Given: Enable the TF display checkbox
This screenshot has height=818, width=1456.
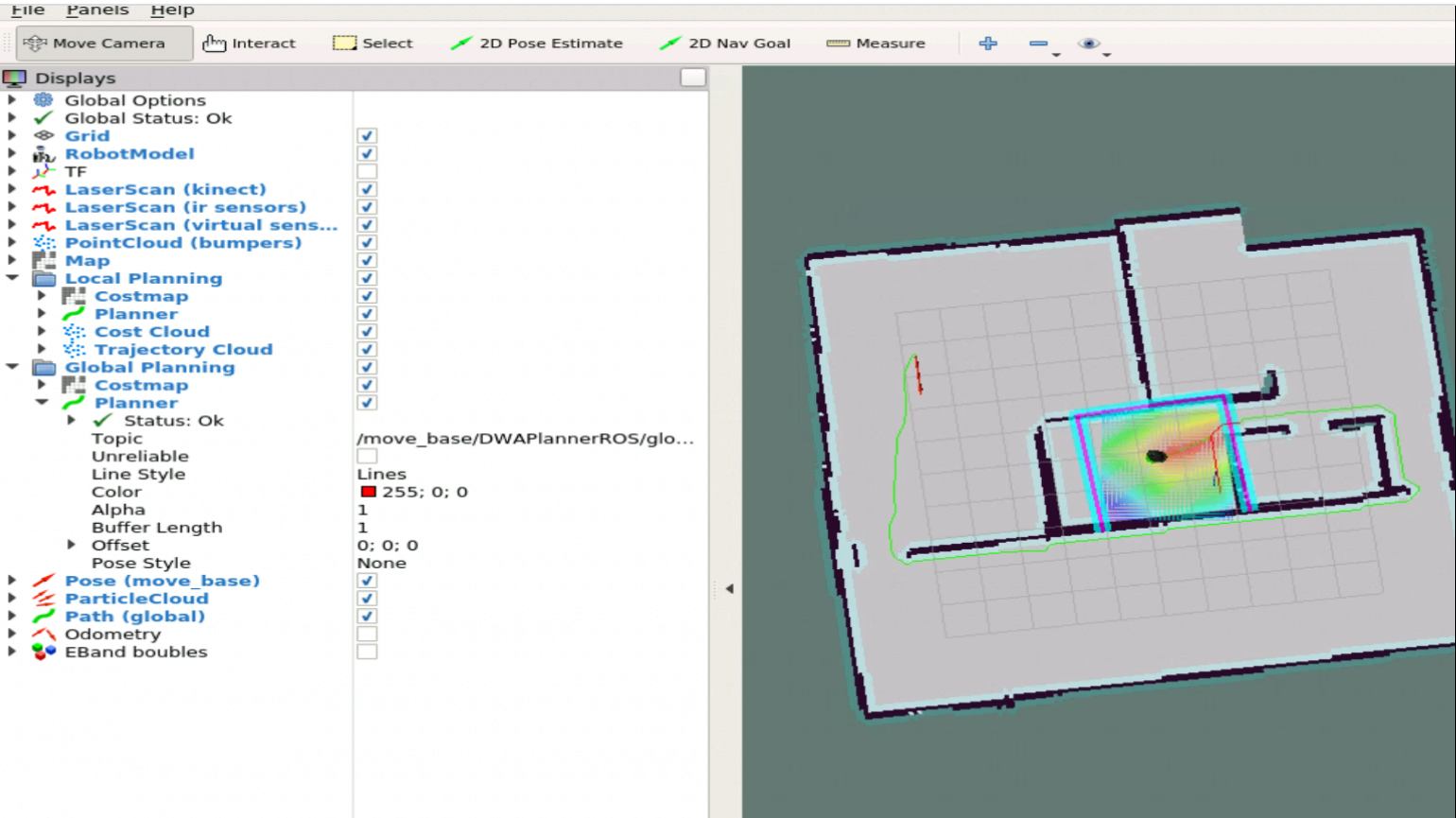Looking at the screenshot, I should [x=367, y=171].
